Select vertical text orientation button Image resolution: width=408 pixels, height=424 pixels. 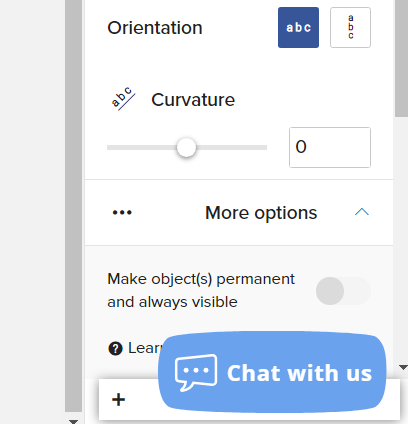click(350, 27)
